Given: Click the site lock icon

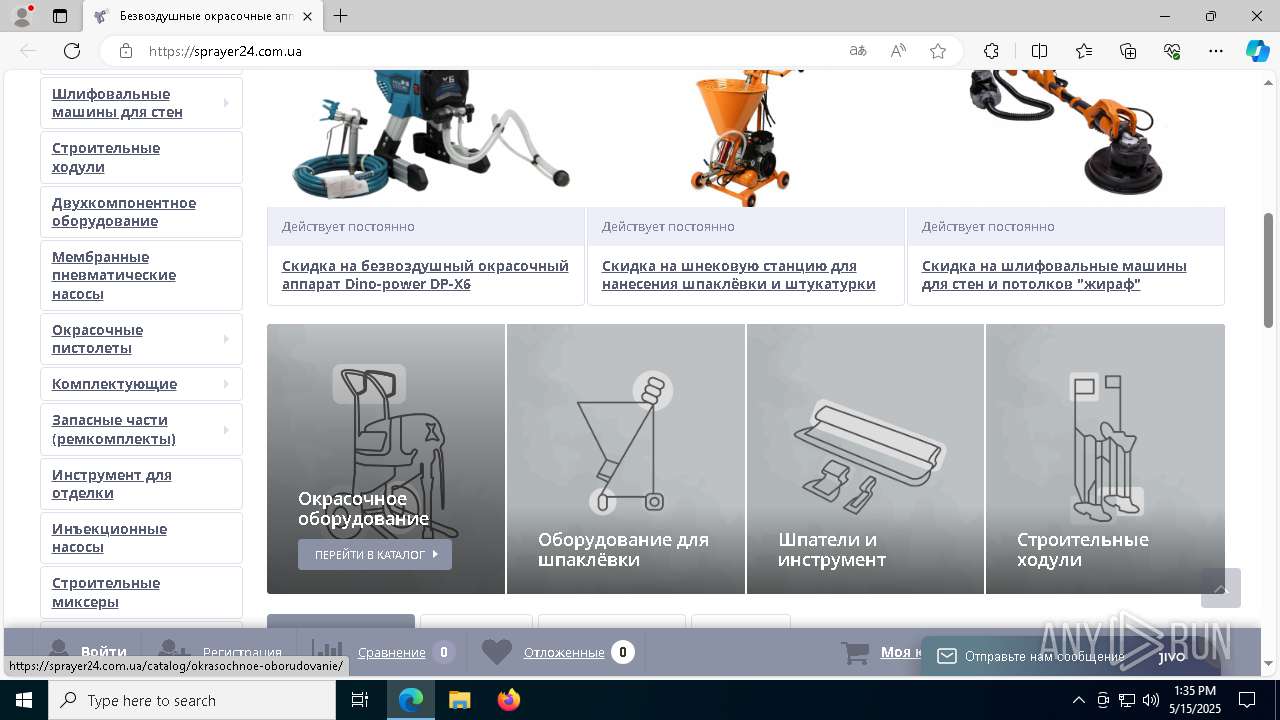Looking at the screenshot, I should (x=125, y=51).
